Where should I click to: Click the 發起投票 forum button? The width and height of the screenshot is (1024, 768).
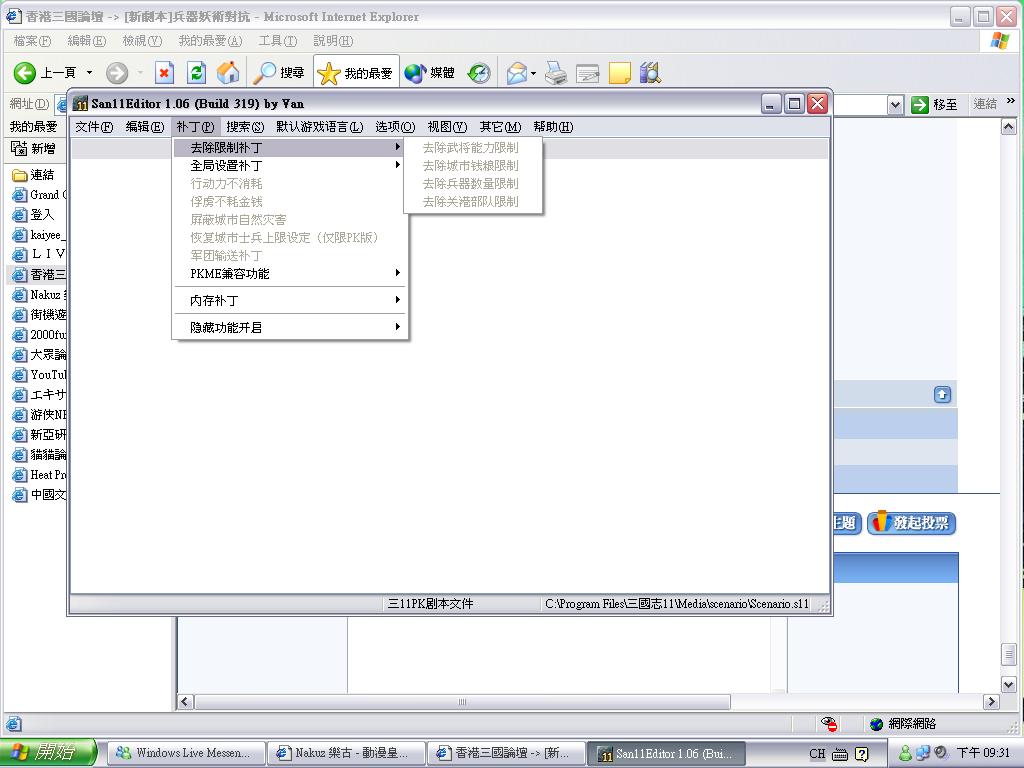(912, 523)
